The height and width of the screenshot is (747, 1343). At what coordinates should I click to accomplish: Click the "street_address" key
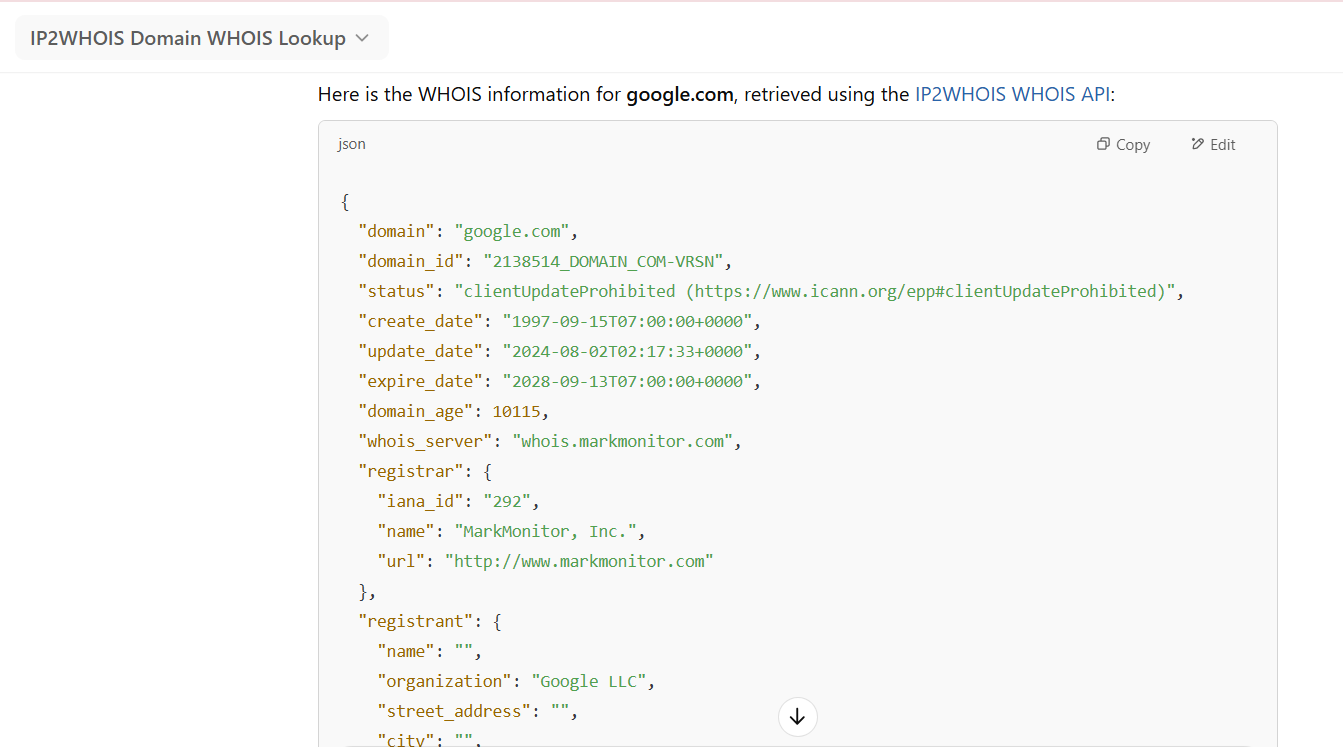[x=454, y=711]
